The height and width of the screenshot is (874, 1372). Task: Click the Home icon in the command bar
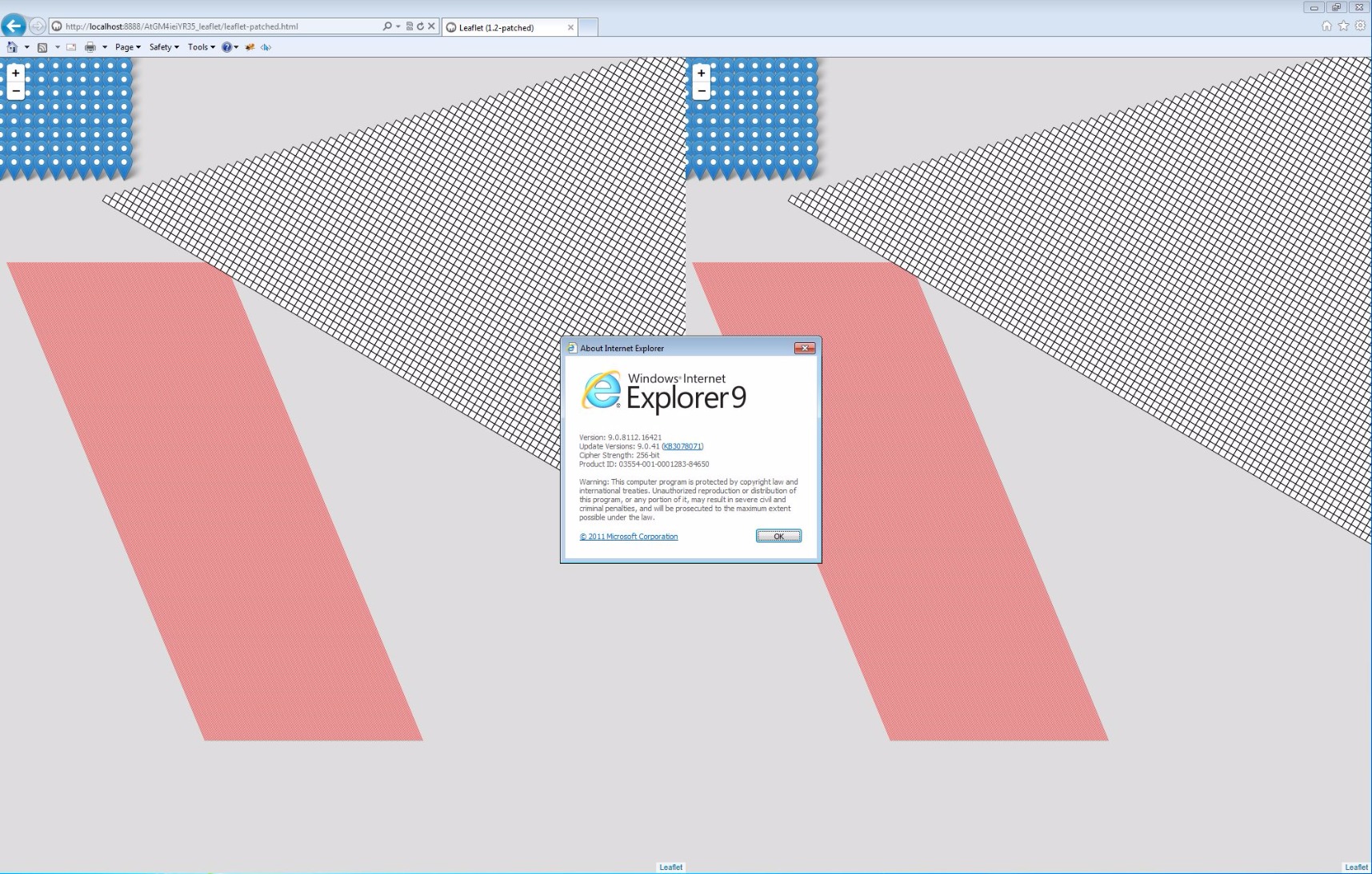[x=12, y=47]
